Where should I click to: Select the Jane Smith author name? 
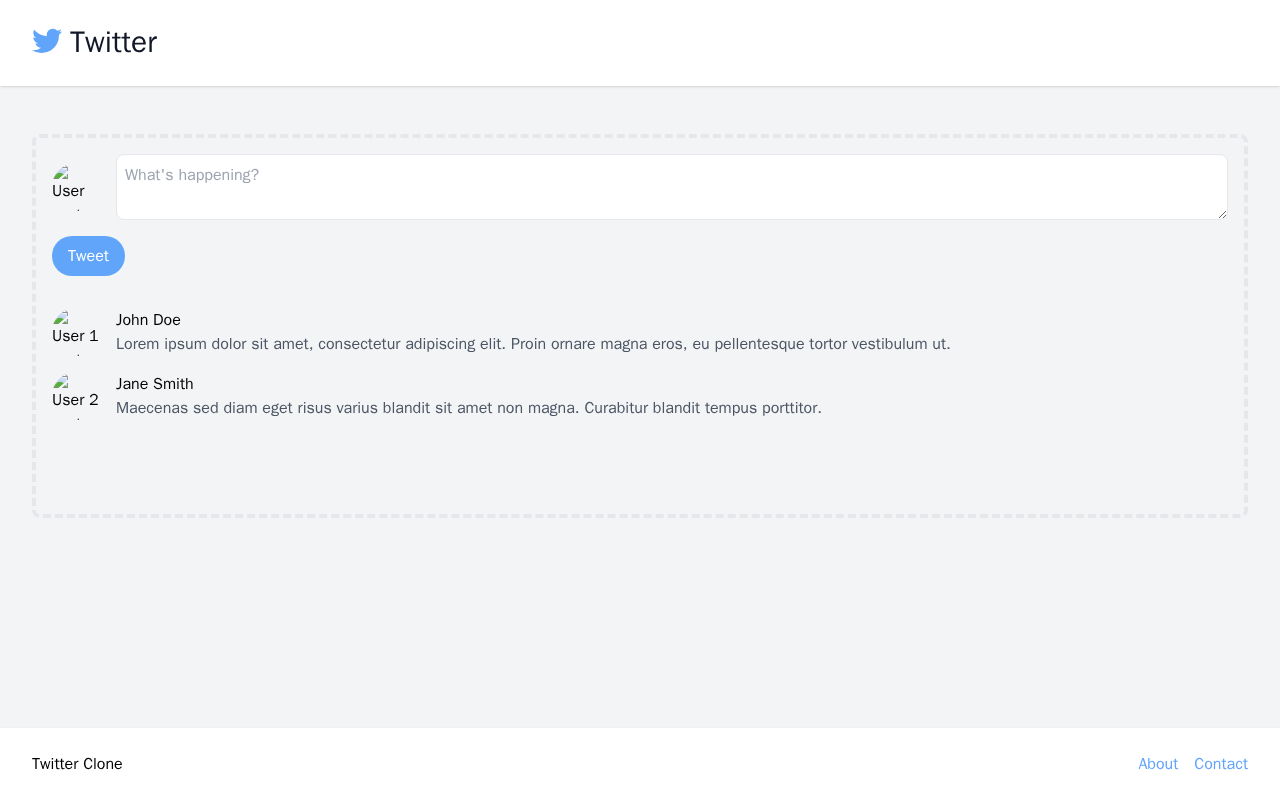click(155, 384)
